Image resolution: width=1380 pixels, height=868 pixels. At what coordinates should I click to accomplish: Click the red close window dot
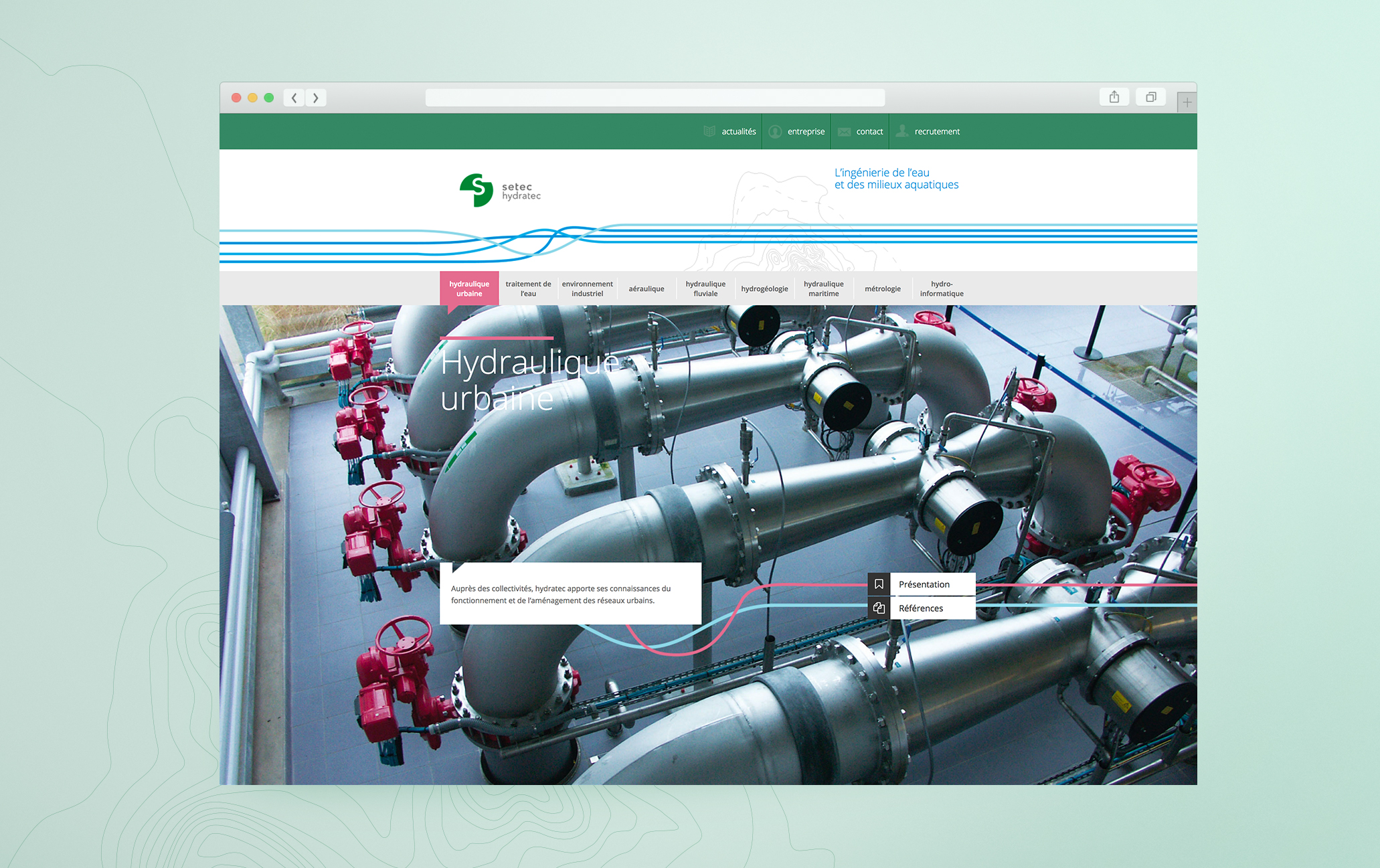[x=236, y=98]
